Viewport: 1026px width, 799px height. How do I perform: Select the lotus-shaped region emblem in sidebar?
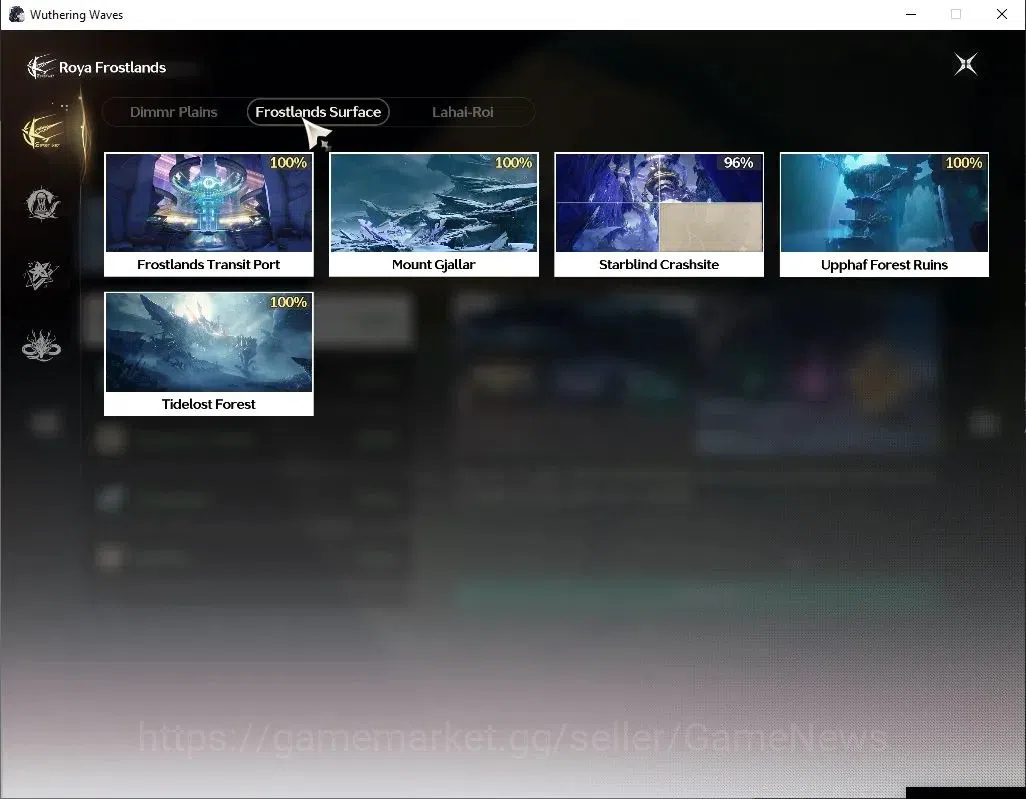click(x=41, y=346)
